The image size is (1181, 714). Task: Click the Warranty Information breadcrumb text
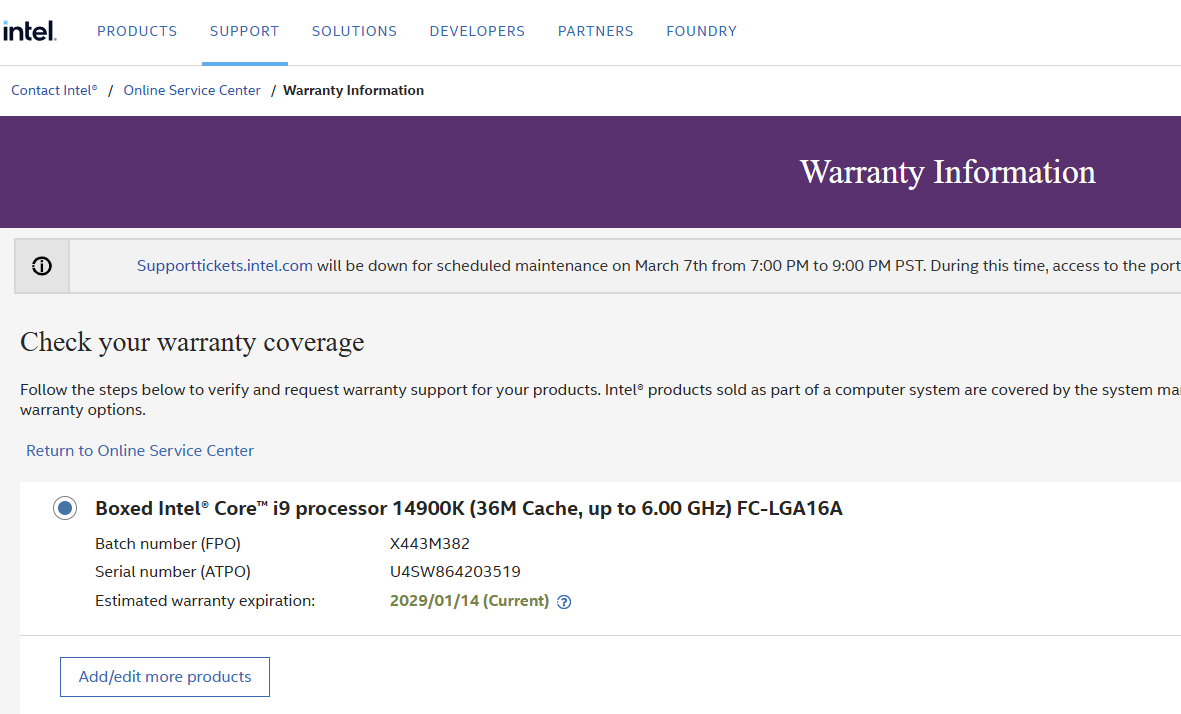pos(353,90)
